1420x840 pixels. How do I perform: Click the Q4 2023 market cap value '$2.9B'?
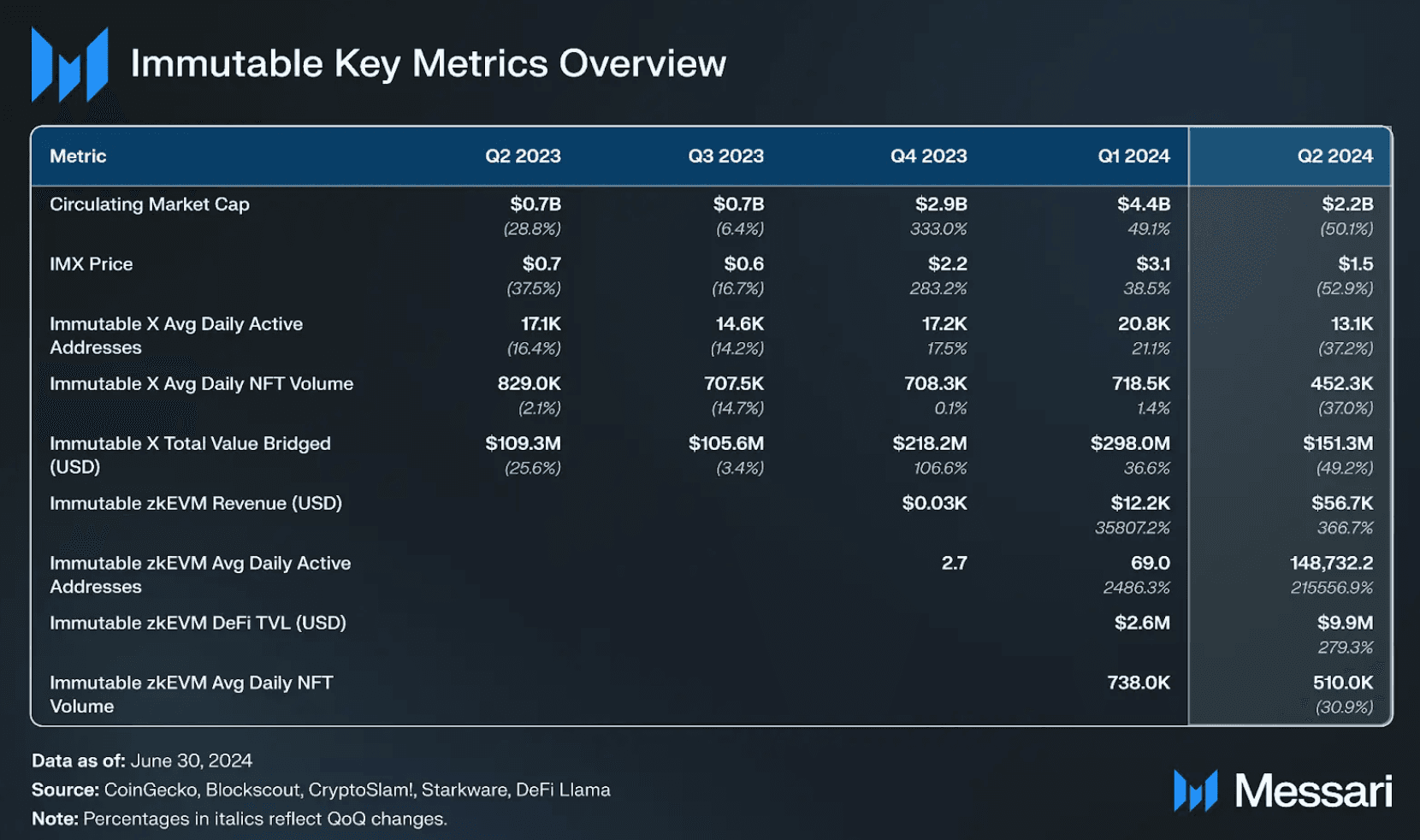point(941,204)
